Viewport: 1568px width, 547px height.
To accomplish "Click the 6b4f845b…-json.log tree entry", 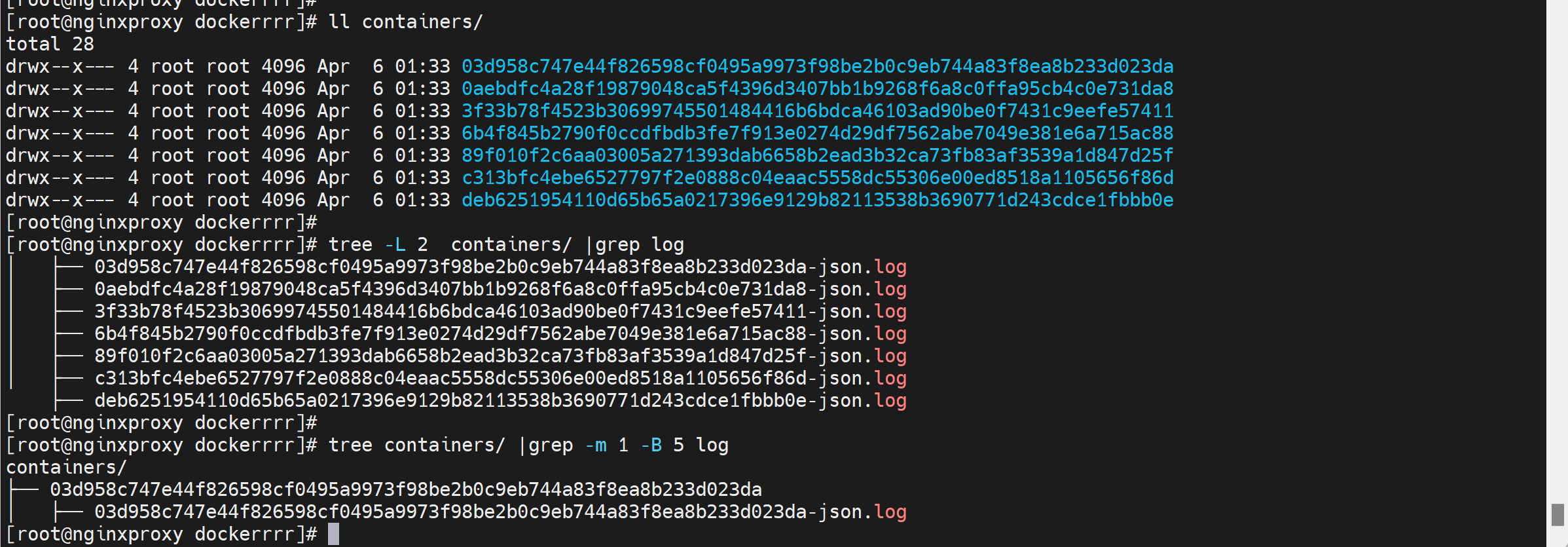I will [500, 333].
